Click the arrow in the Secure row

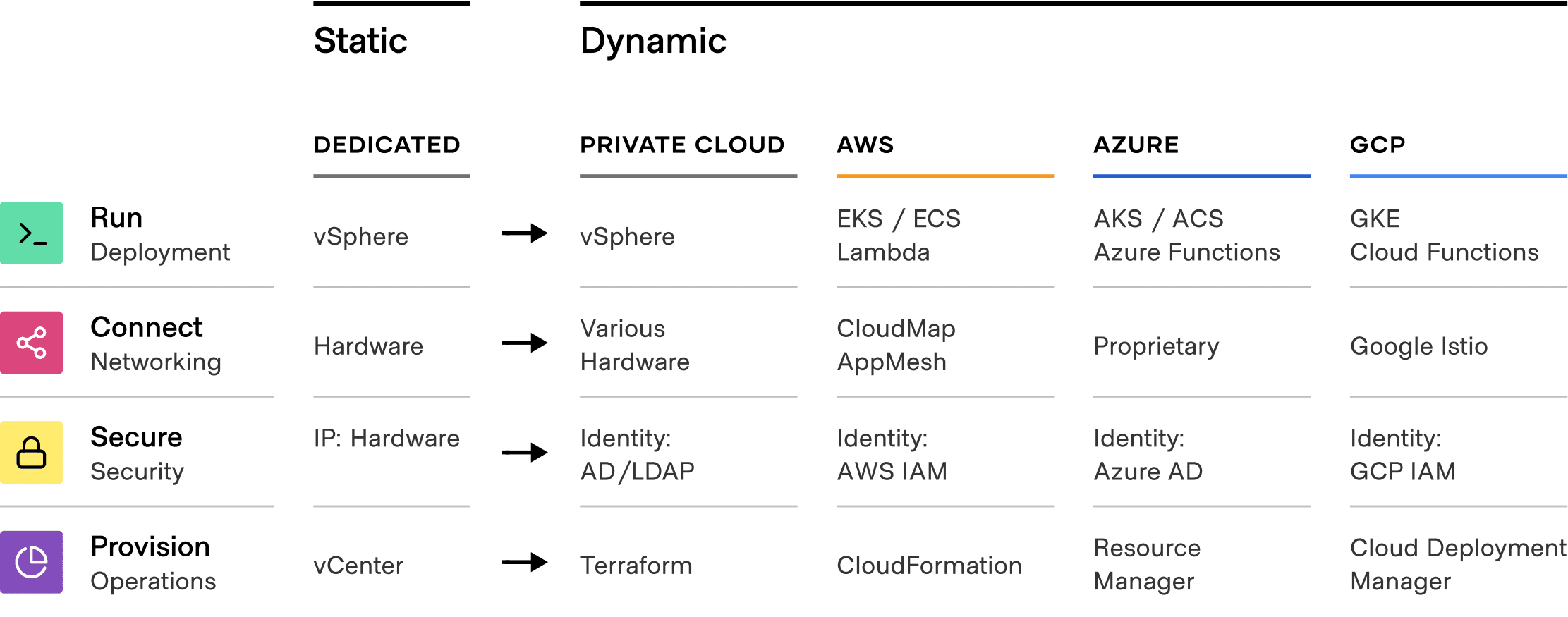coord(524,452)
